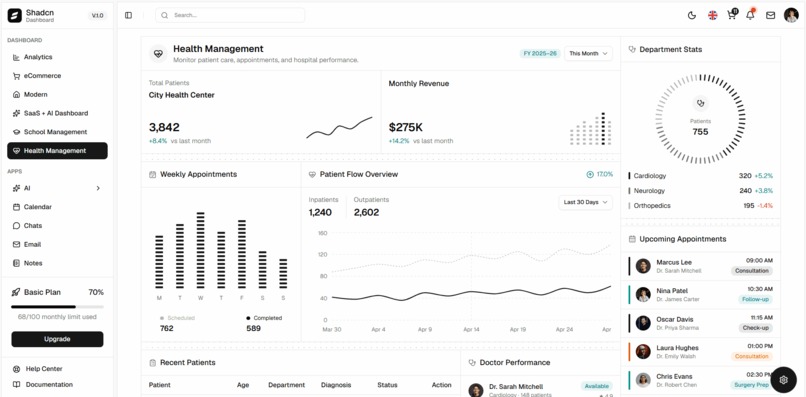Viewport: 806px width, 397px height.
Task: Click the Completed legend item
Action: pos(264,318)
